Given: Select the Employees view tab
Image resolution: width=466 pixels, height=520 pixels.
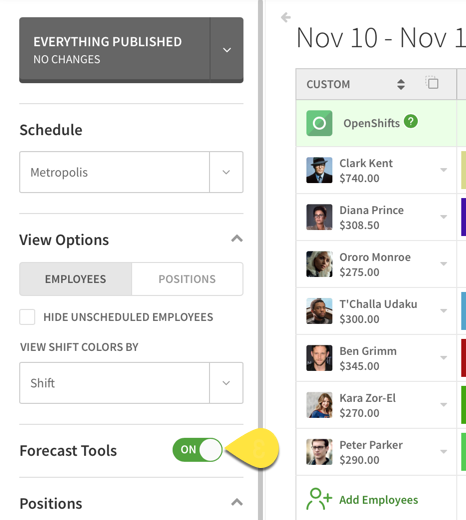Looking at the screenshot, I should pyautogui.click(x=75, y=279).
